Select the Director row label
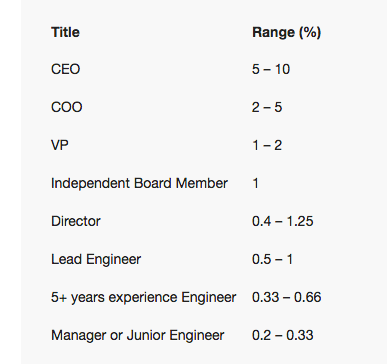This screenshot has height=364, width=387. click(76, 221)
